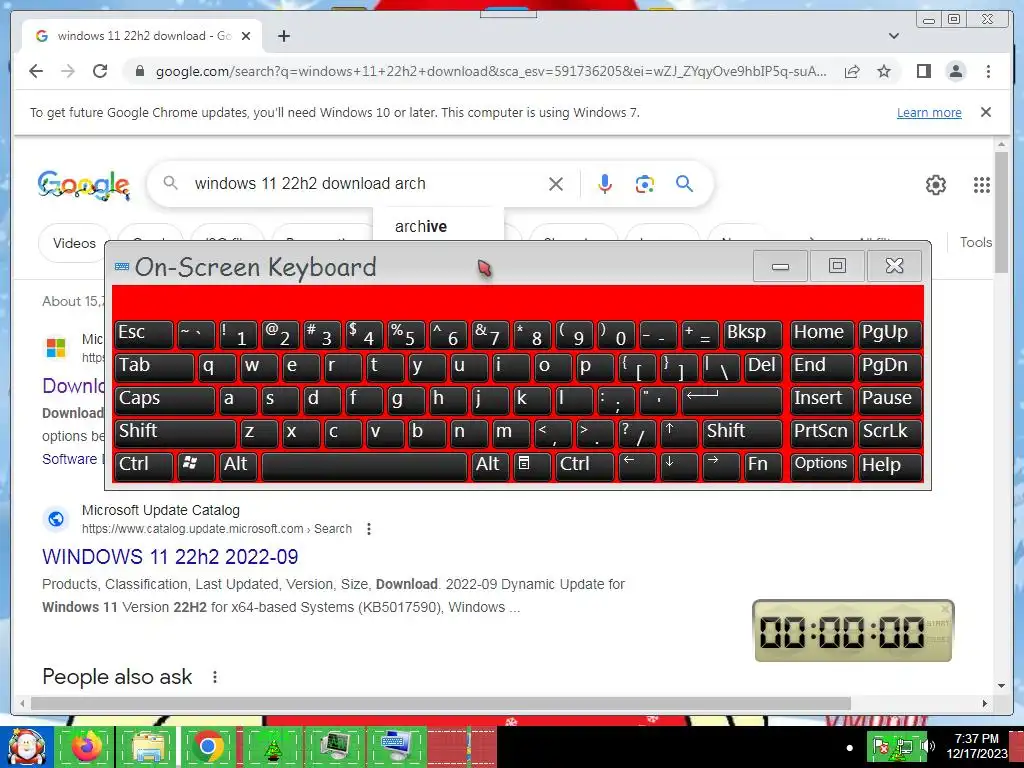The image size is (1024, 768).
Task: Toggle left Shift on On-Screen Keyboard
Action: point(175,432)
